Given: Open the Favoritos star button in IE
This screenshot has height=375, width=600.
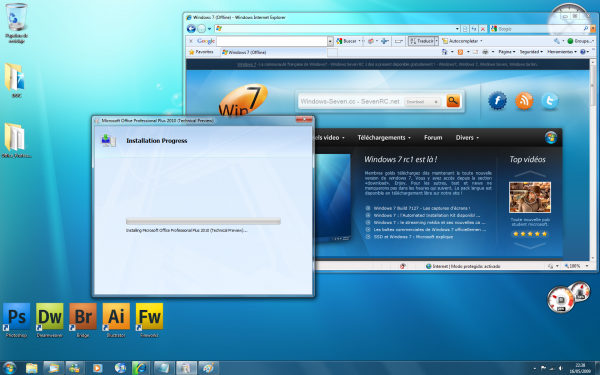Looking at the screenshot, I should tap(201, 52).
